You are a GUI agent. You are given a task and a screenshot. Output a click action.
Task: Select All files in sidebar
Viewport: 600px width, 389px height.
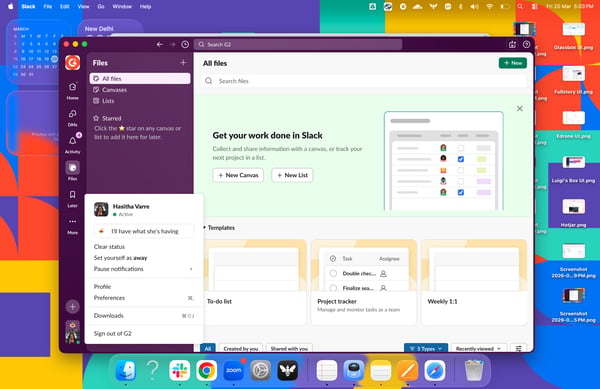[x=140, y=78]
